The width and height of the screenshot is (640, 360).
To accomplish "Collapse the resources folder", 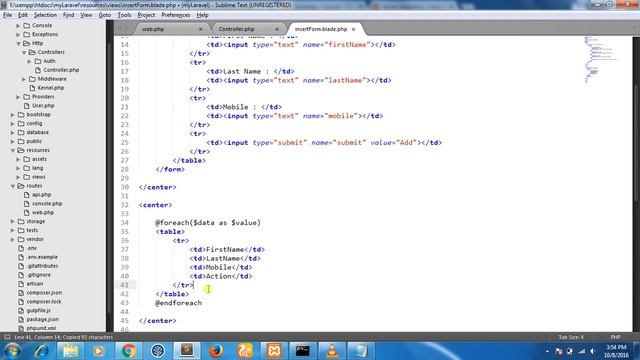I will (x=12, y=150).
